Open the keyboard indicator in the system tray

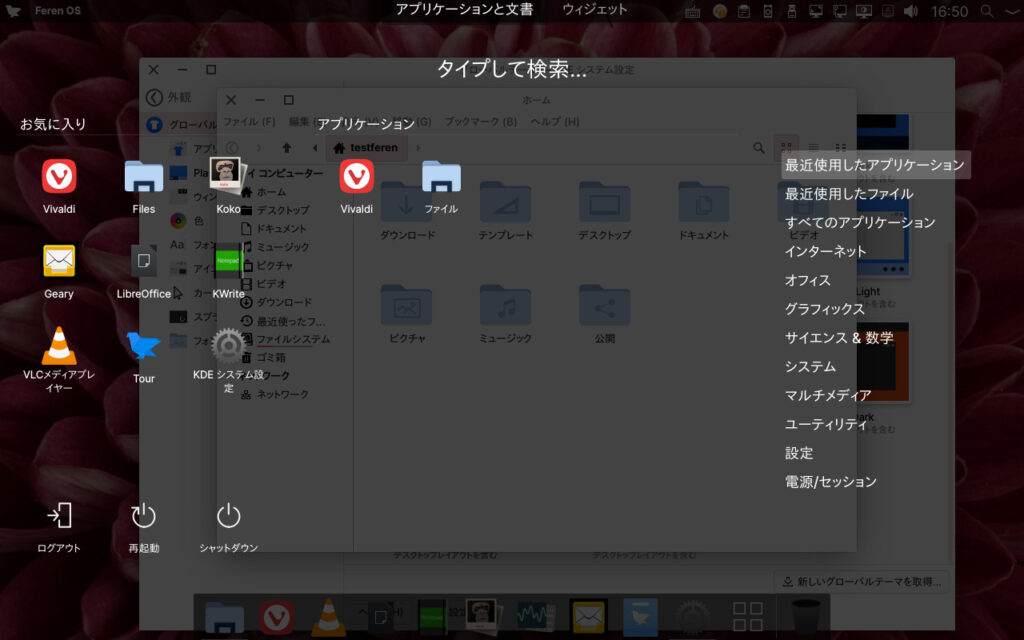(693, 11)
